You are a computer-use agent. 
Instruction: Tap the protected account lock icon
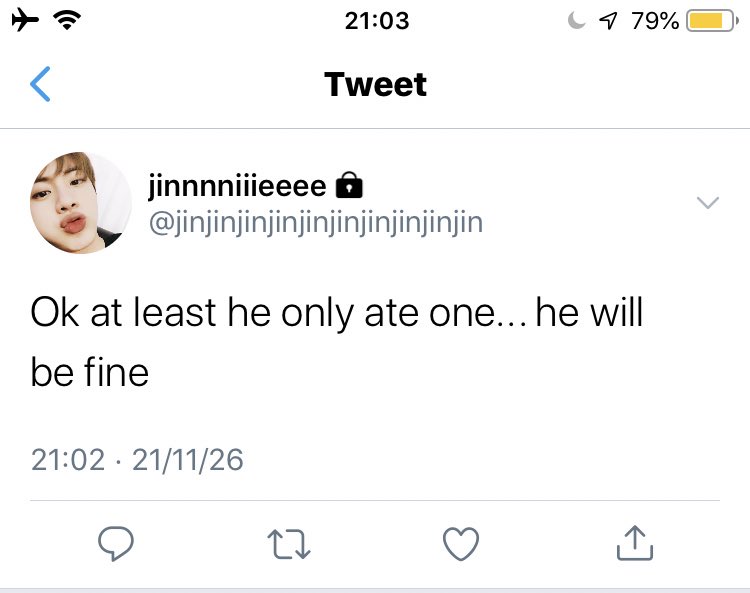(x=349, y=186)
